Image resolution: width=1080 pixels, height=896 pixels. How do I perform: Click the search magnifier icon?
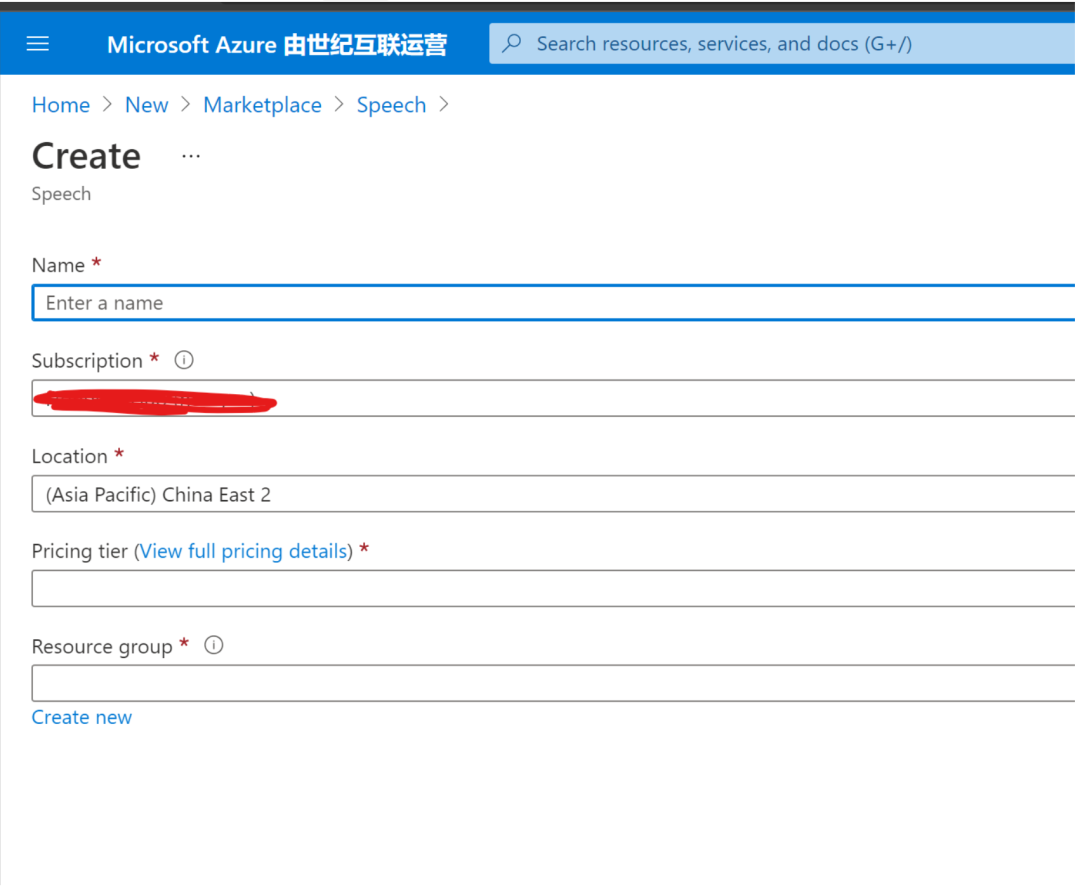(x=511, y=43)
